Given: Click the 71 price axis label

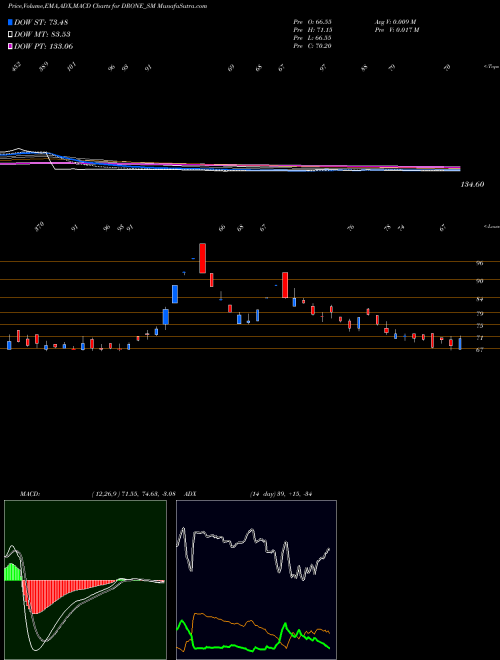Looking at the screenshot, I should click(479, 338).
